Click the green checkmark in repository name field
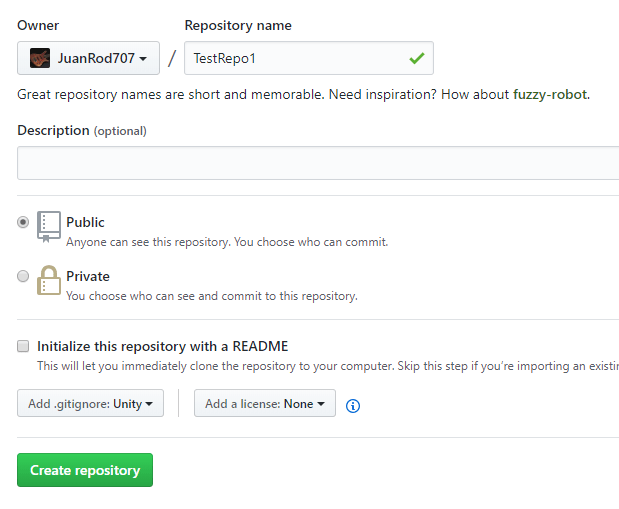This screenshot has height=509, width=619. click(416, 58)
